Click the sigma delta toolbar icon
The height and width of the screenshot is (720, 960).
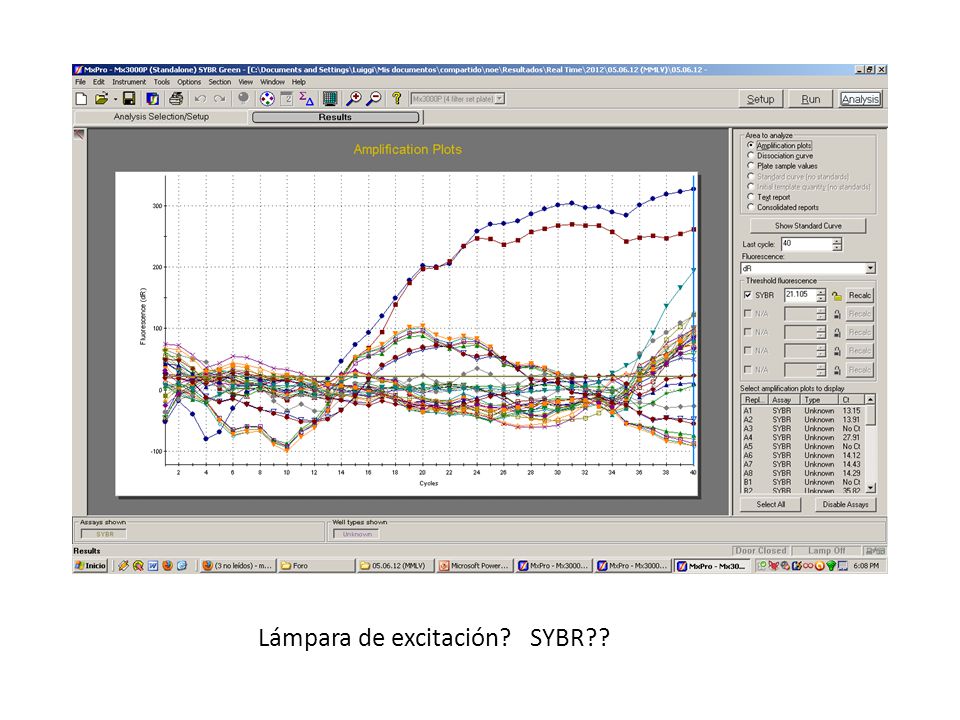[306, 99]
